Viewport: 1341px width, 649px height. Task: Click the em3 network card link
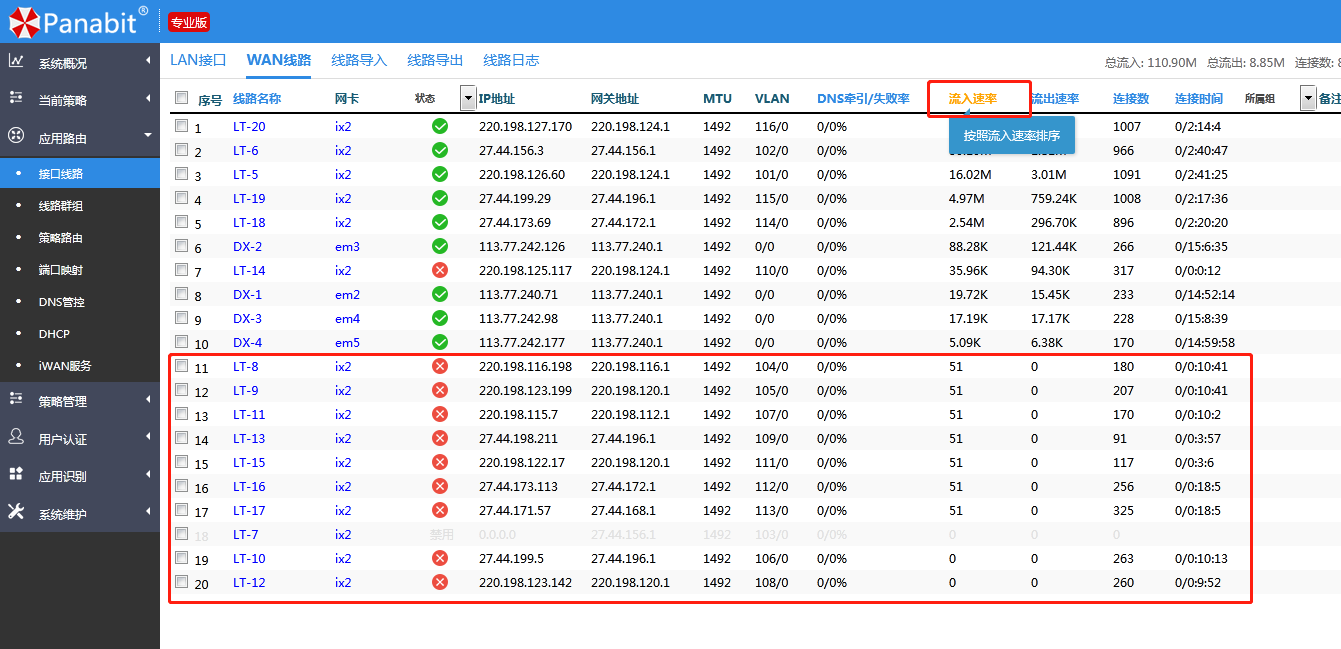coord(347,247)
